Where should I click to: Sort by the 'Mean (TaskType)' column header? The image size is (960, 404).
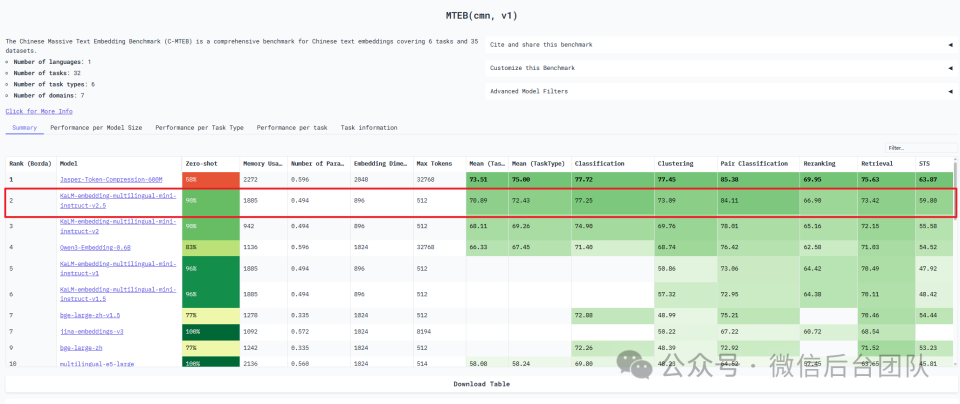tap(539, 164)
